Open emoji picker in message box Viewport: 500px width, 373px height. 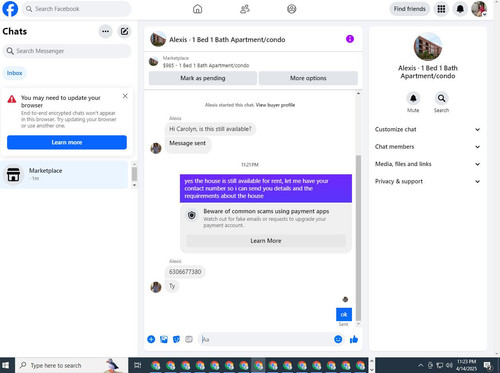(338, 339)
